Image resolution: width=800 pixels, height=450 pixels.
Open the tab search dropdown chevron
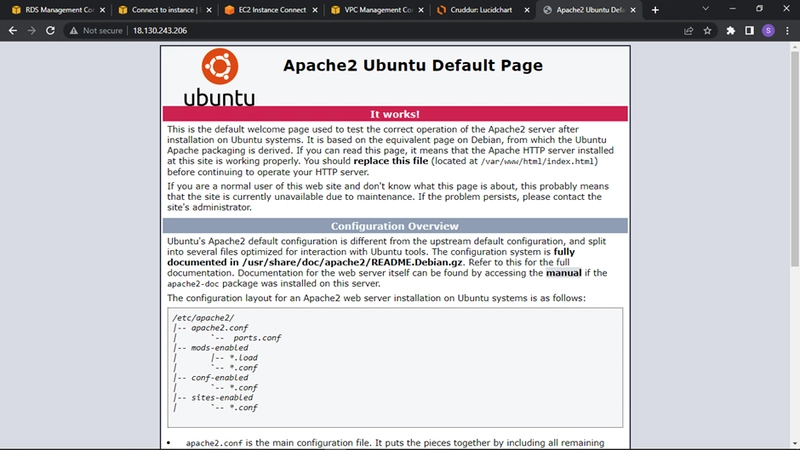click(706, 9)
